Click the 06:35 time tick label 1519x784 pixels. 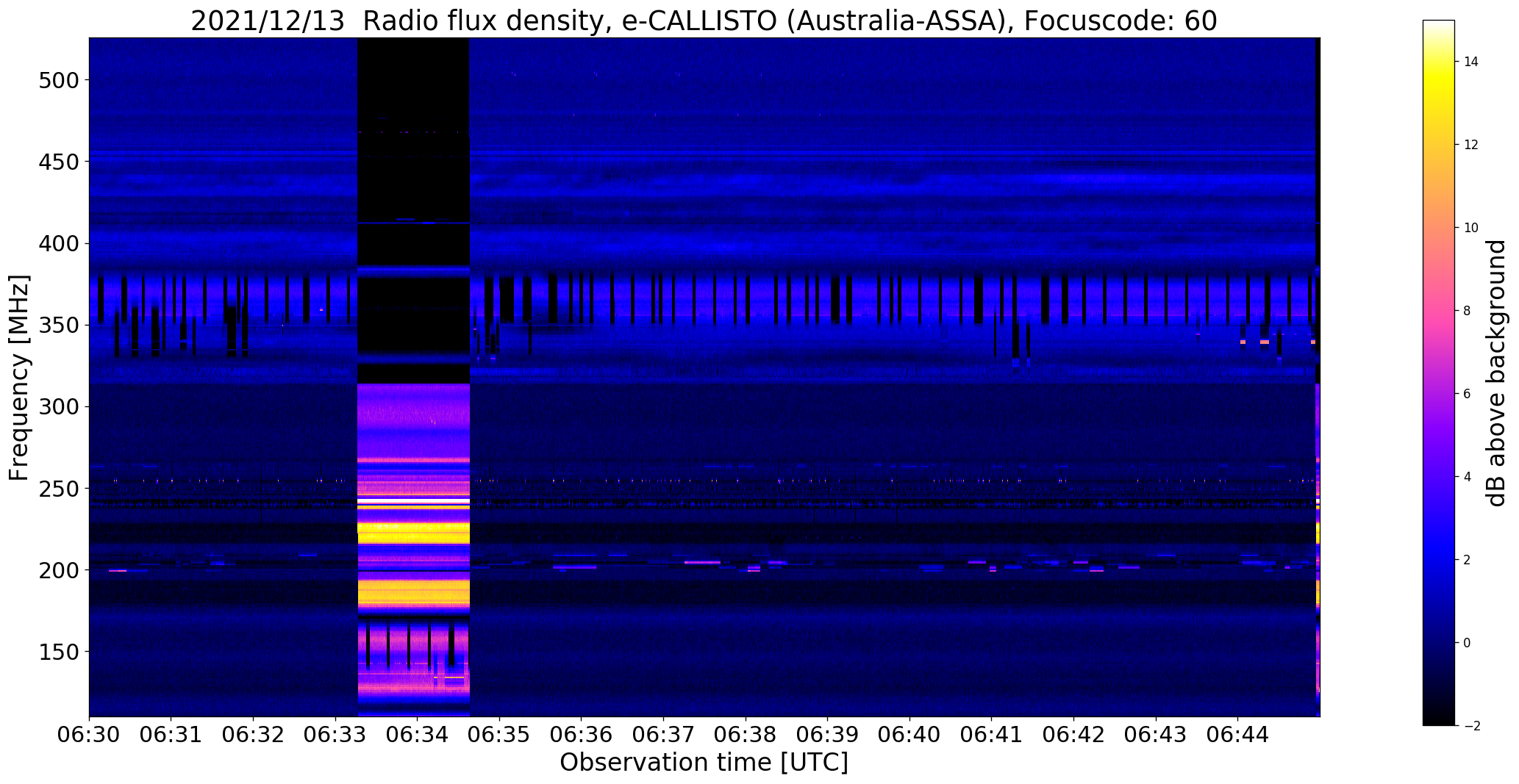tap(500, 735)
